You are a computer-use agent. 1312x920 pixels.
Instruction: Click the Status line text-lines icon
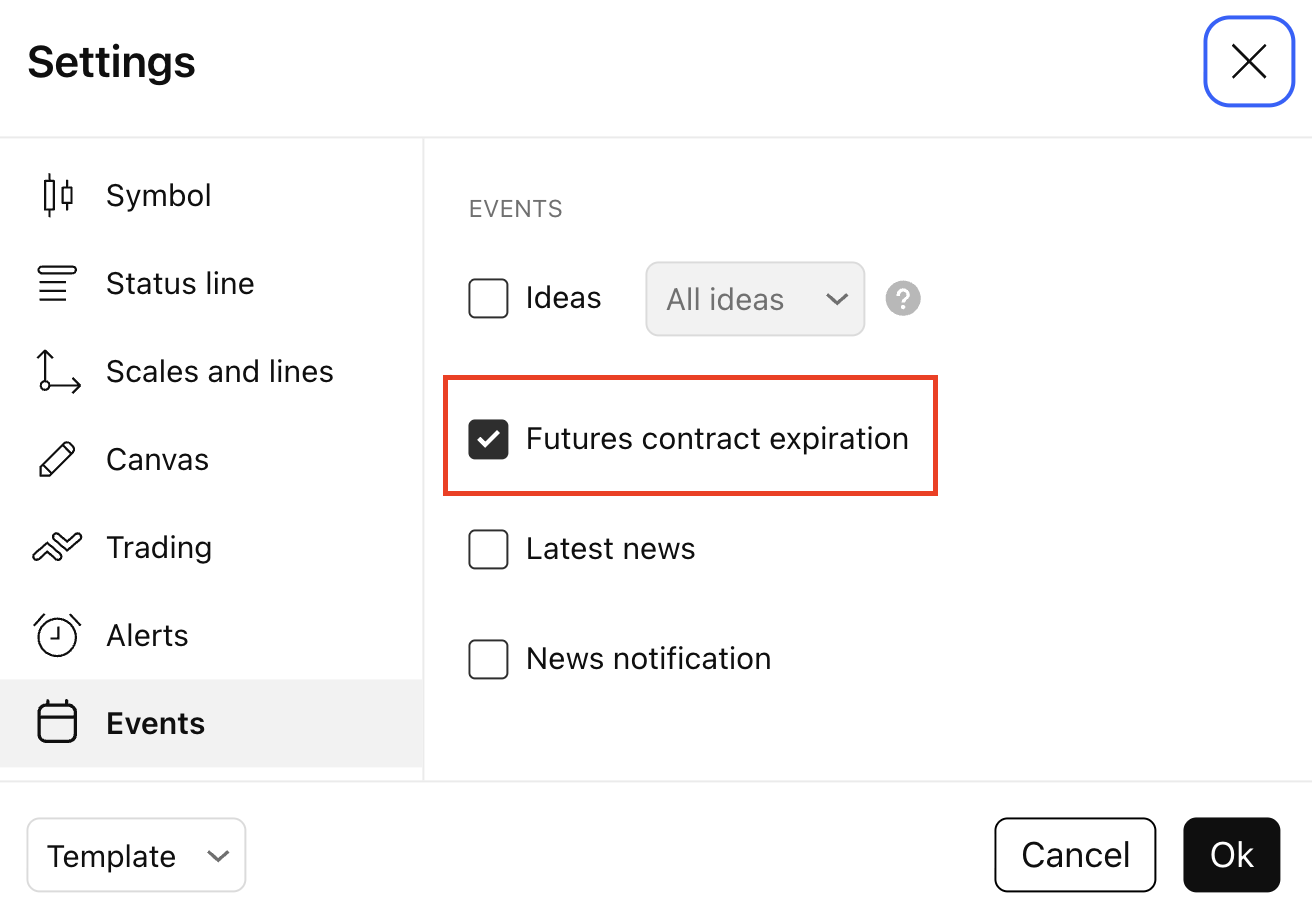tap(57, 283)
